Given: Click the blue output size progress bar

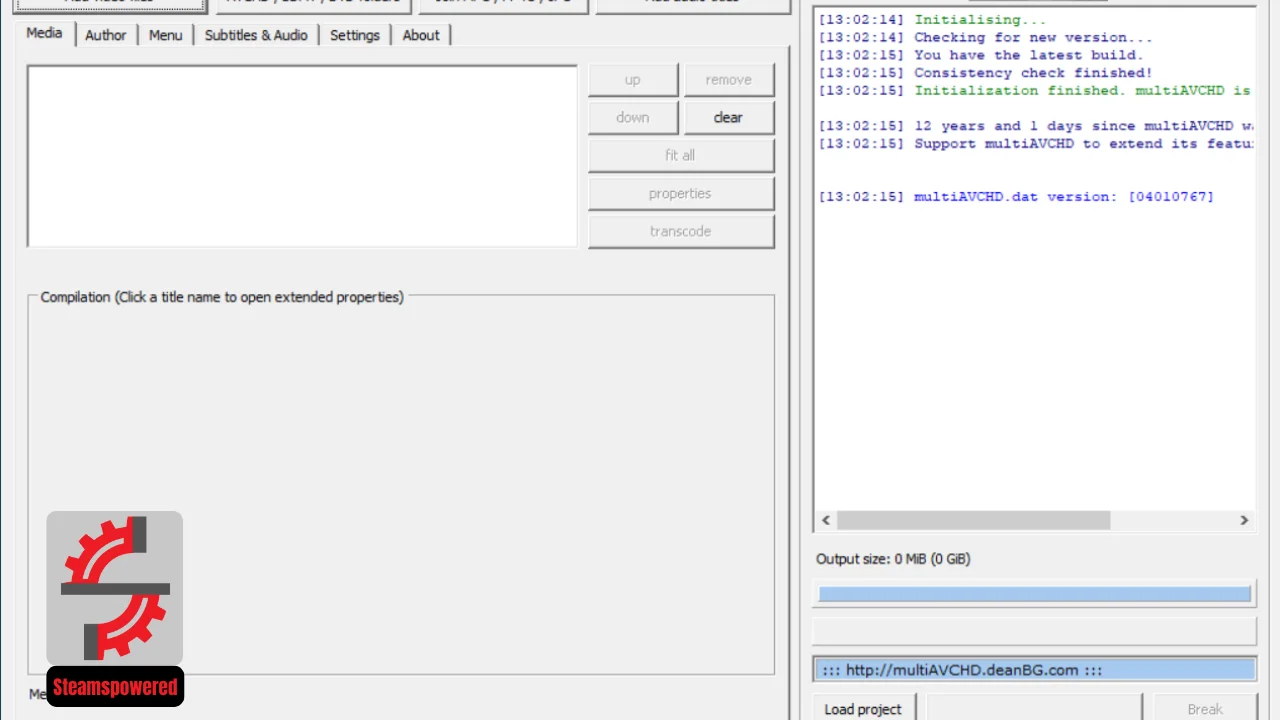Looking at the screenshot, I should coord(1034,594).
